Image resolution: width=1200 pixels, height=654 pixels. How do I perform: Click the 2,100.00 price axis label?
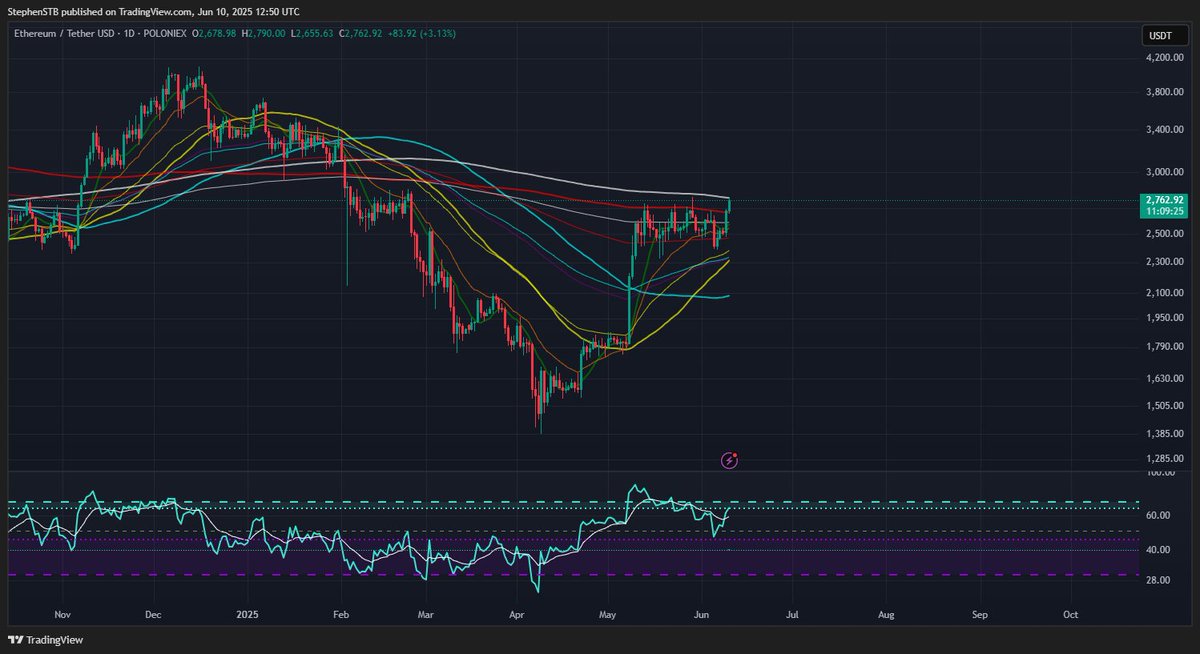pyautogui.click(x=1165, y=292)
